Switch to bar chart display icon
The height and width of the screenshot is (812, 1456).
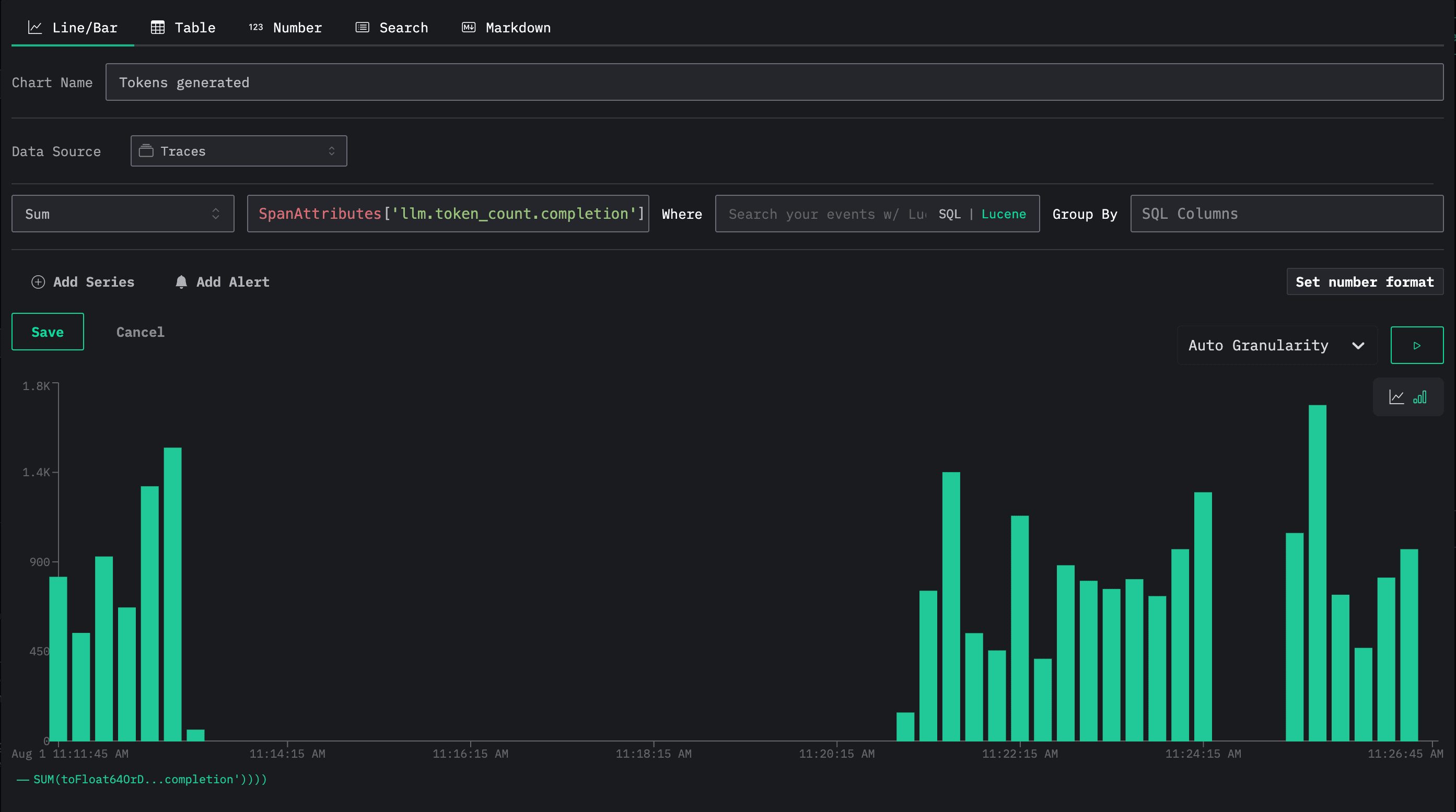1420,397
